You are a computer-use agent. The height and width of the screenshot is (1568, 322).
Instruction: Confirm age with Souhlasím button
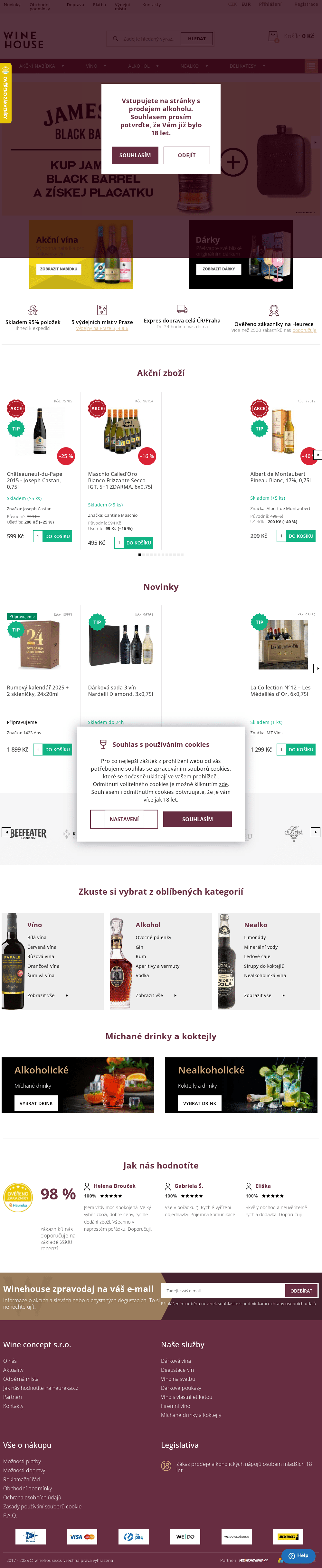tap(135, 155)
